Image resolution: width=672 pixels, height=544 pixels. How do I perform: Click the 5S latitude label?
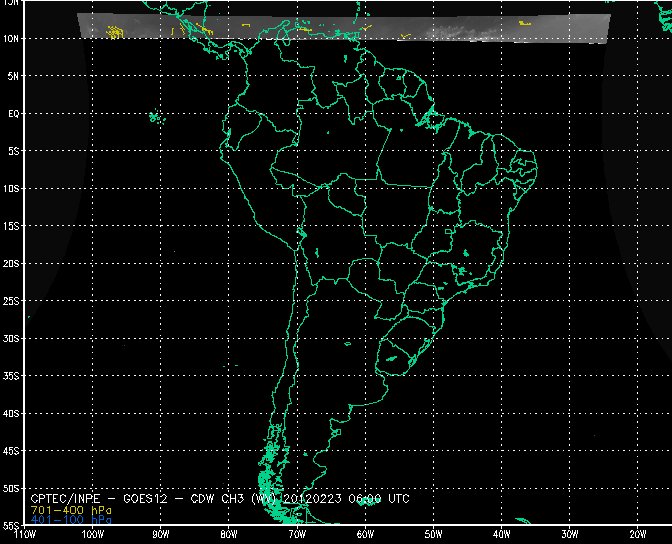pos(13,151)
